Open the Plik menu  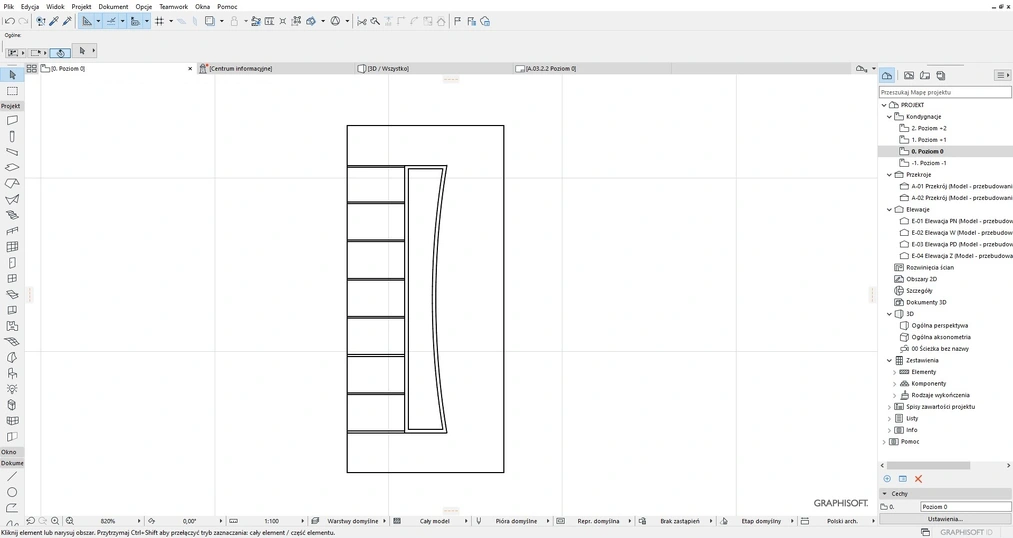click(8, 6)
